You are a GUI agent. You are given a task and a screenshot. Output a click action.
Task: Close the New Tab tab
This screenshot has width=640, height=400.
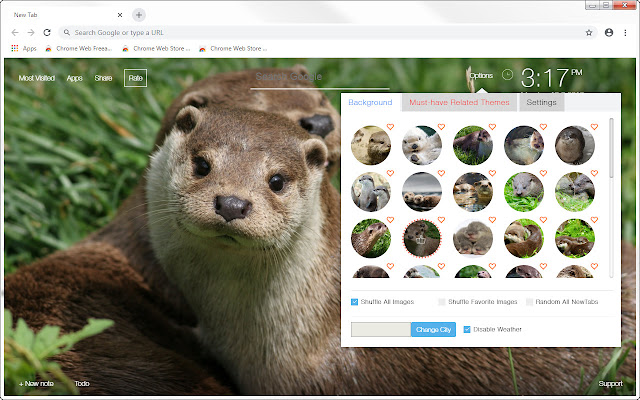[x=120, y=15]
